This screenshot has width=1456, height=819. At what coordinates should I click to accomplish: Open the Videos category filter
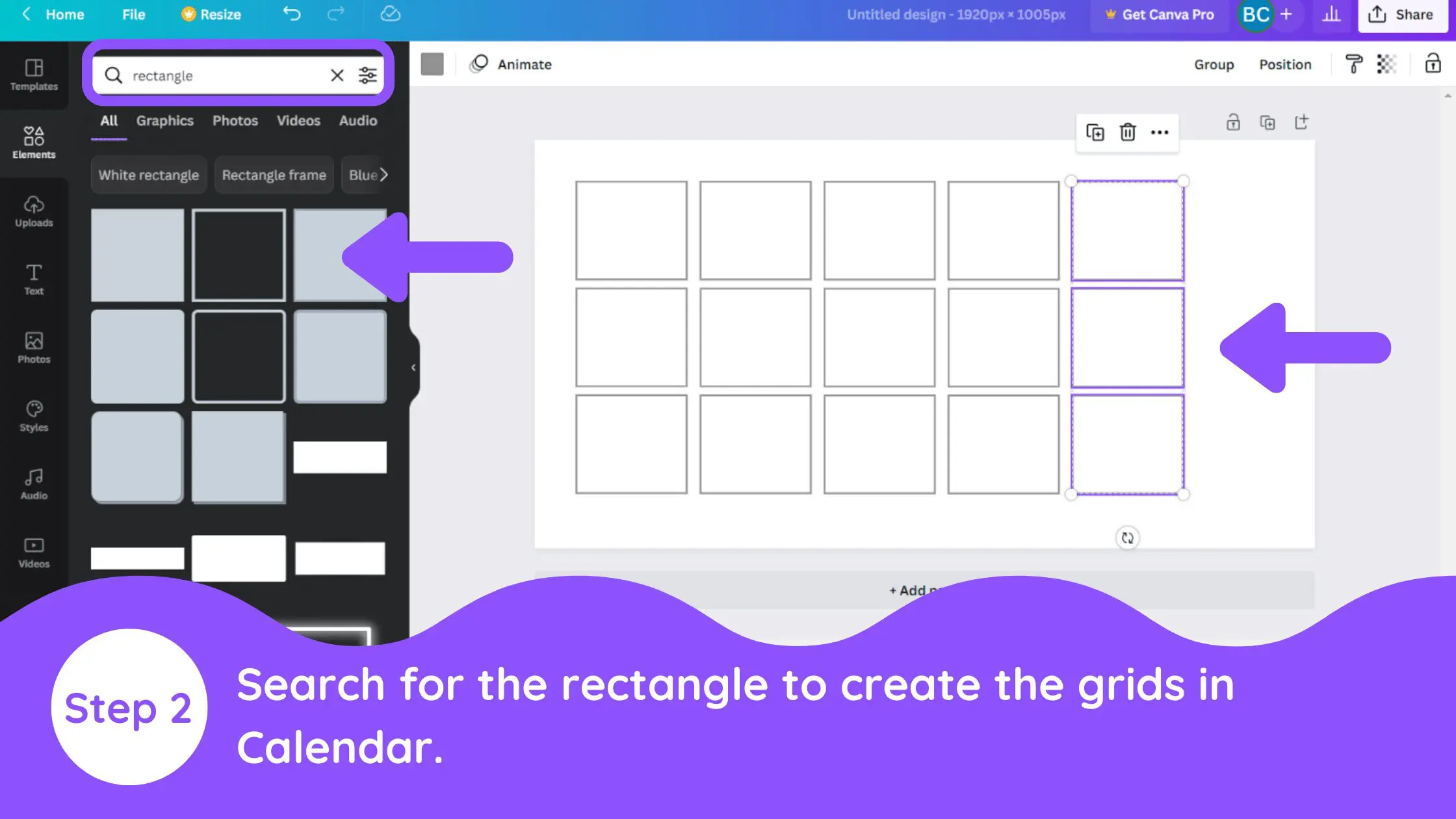point(298,120)
